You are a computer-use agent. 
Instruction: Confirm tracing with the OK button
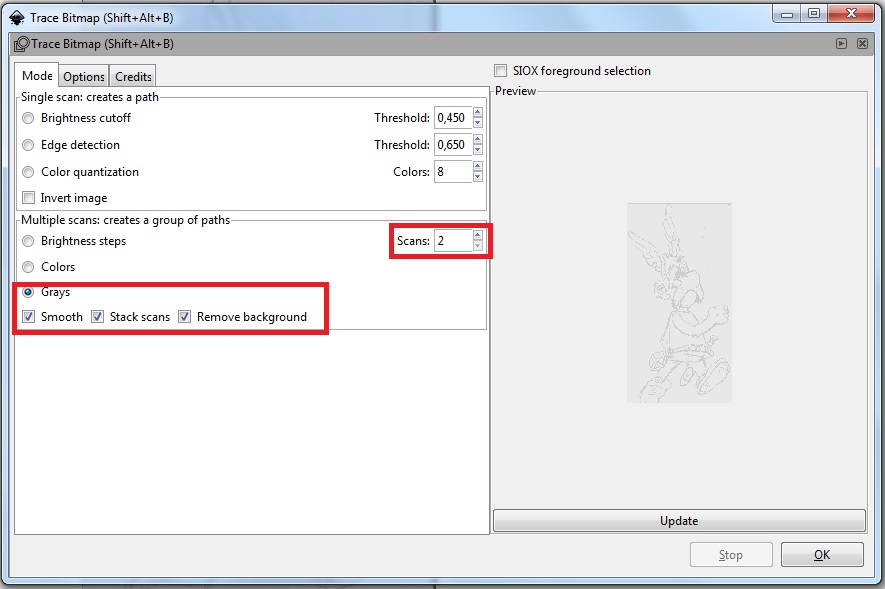pos(822,554)
